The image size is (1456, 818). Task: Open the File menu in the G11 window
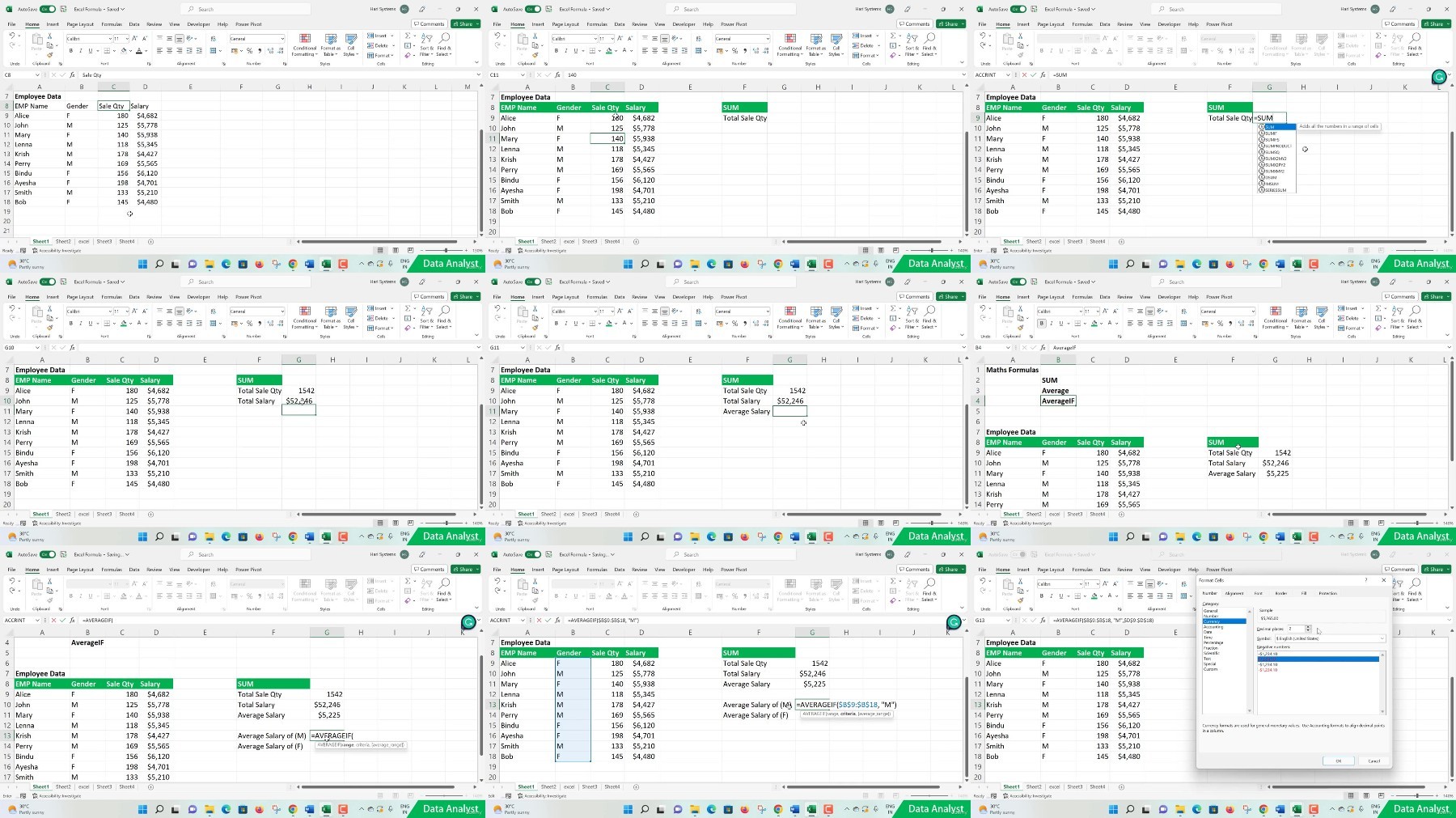pyautogui.click(x=497, y=297)
